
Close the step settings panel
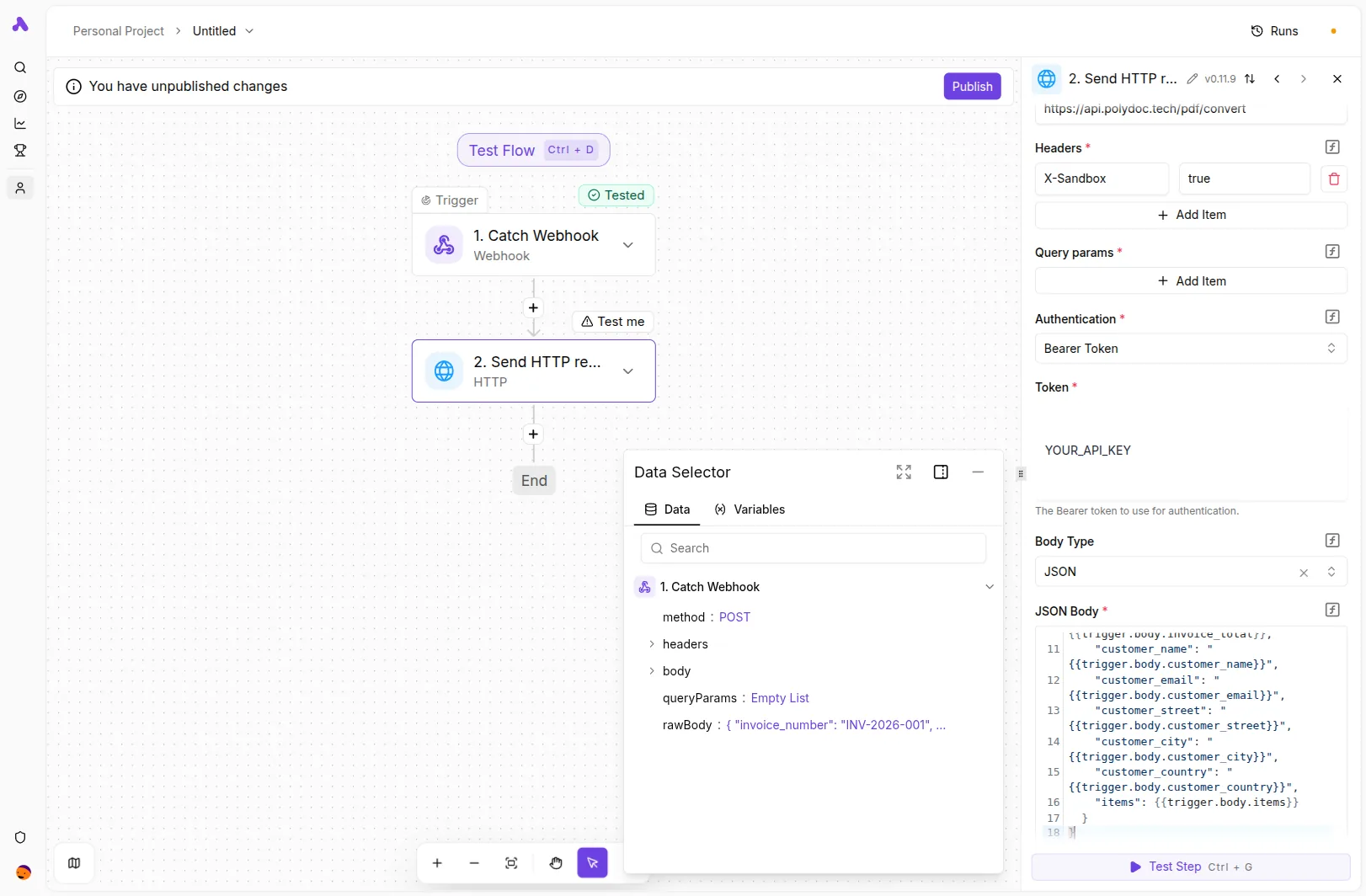pyautogui.click(x=1337, y=78)
